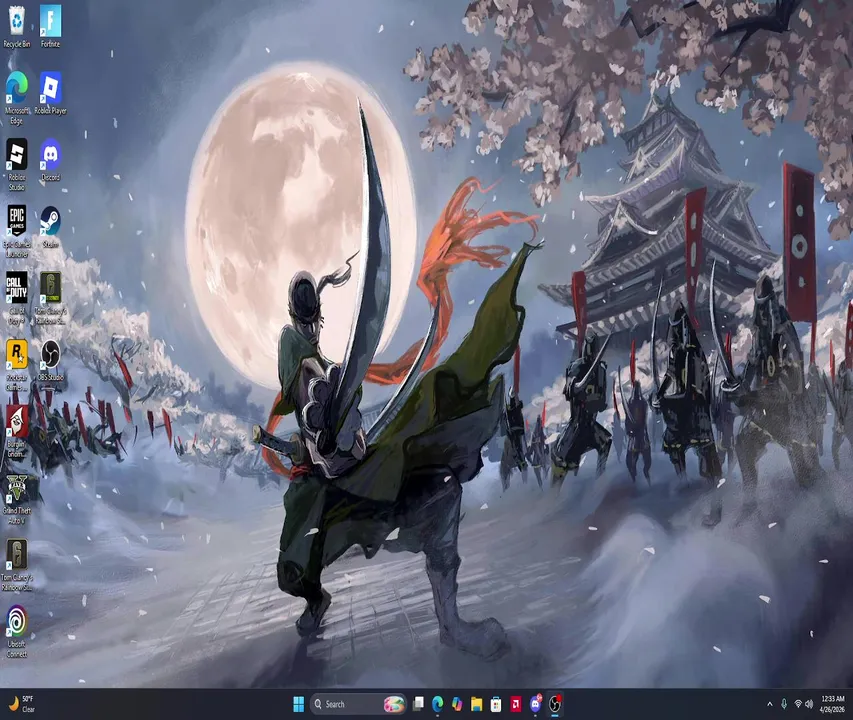Select the Rainbow Six shortcut above Ubisoft Connect
853x720 pixels.
[17, 565]
